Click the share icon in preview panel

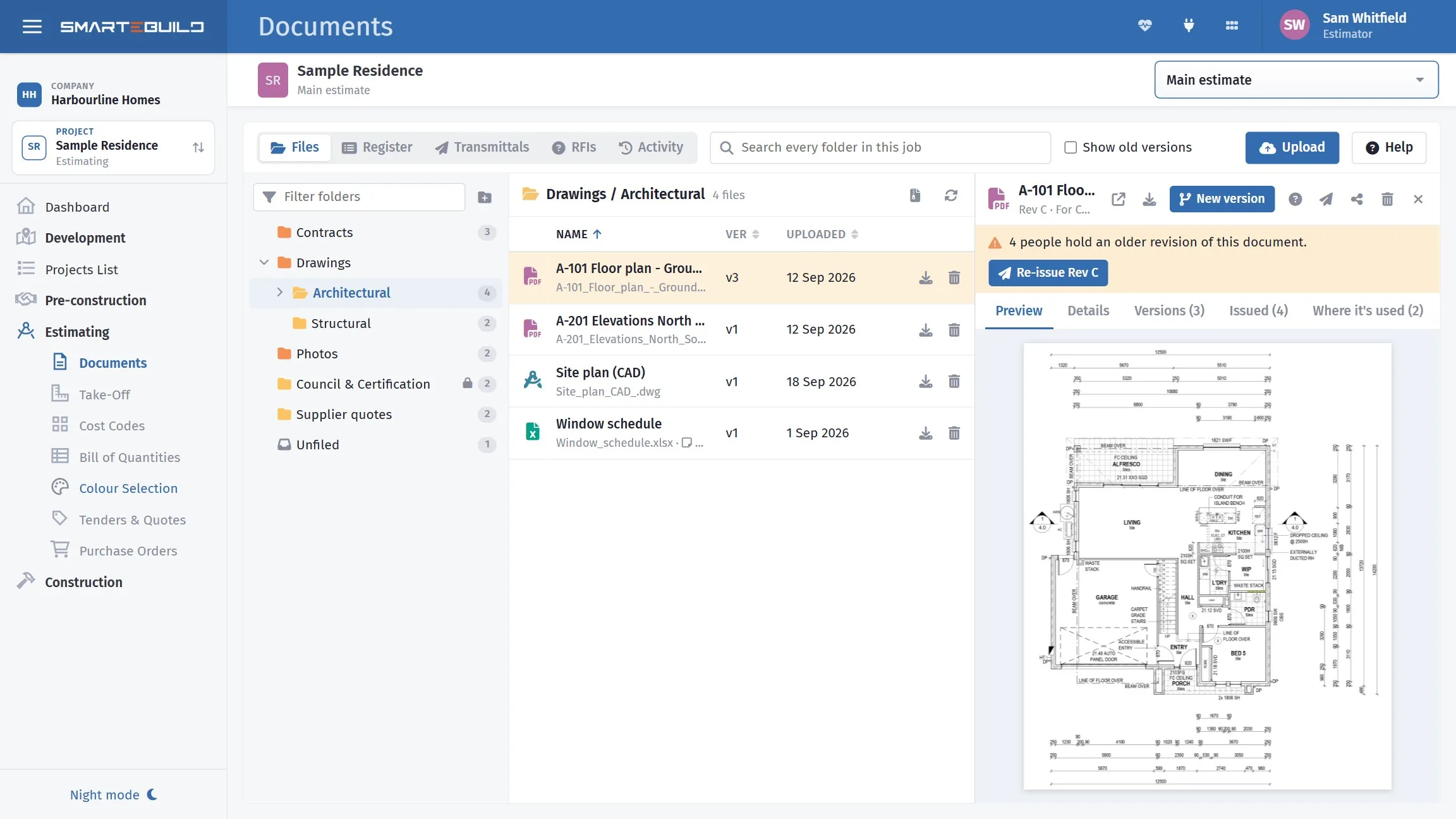pyautogui.click(x=1356, y=199)
